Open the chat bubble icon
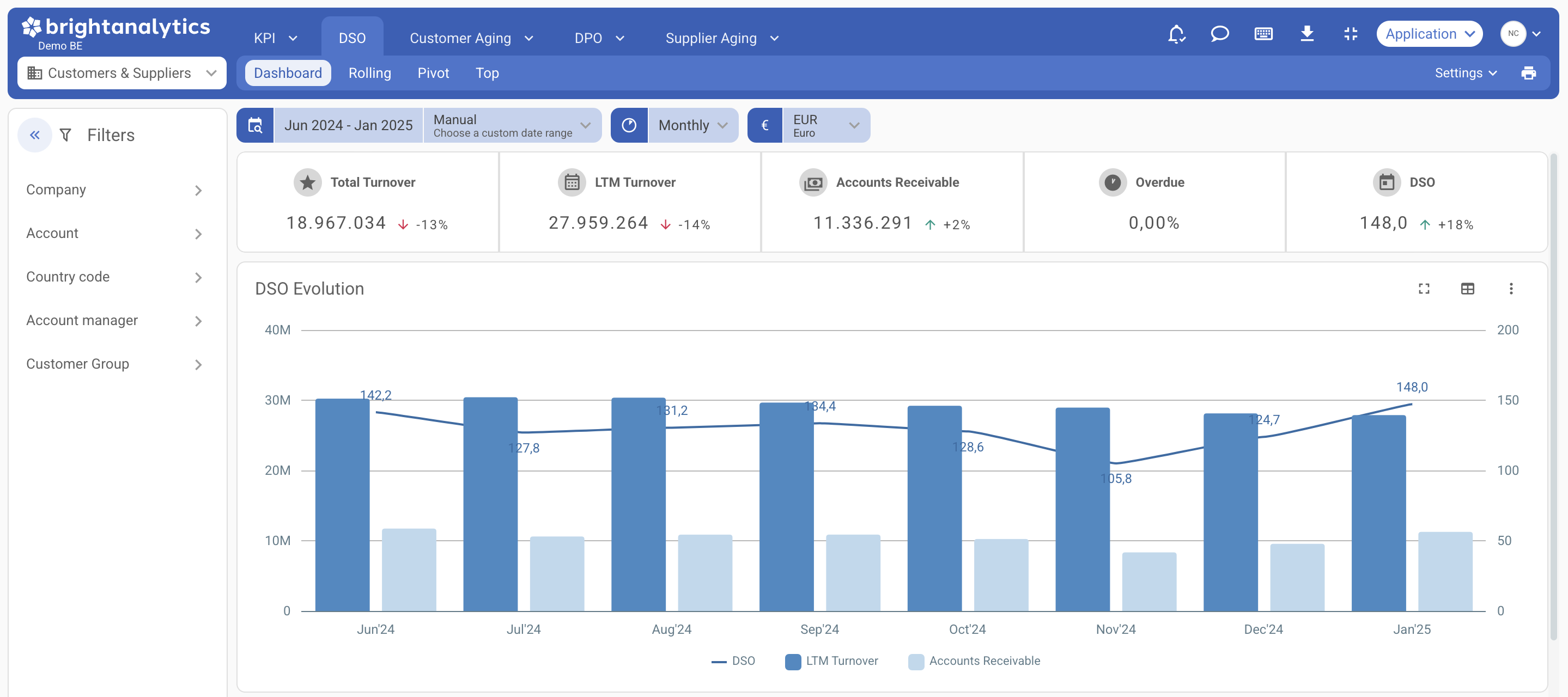The height and width of the screenshot is (697, 1568). (1220, 34)
